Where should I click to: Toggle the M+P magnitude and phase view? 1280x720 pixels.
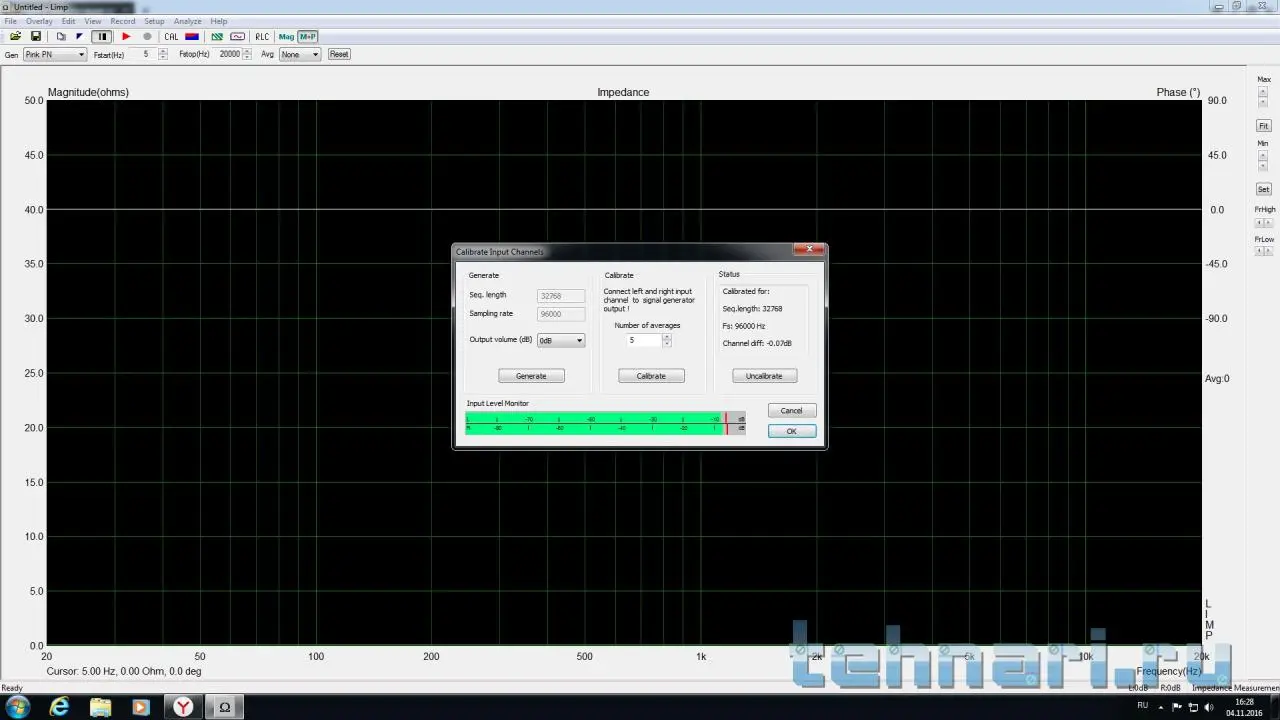coord(307,37)
